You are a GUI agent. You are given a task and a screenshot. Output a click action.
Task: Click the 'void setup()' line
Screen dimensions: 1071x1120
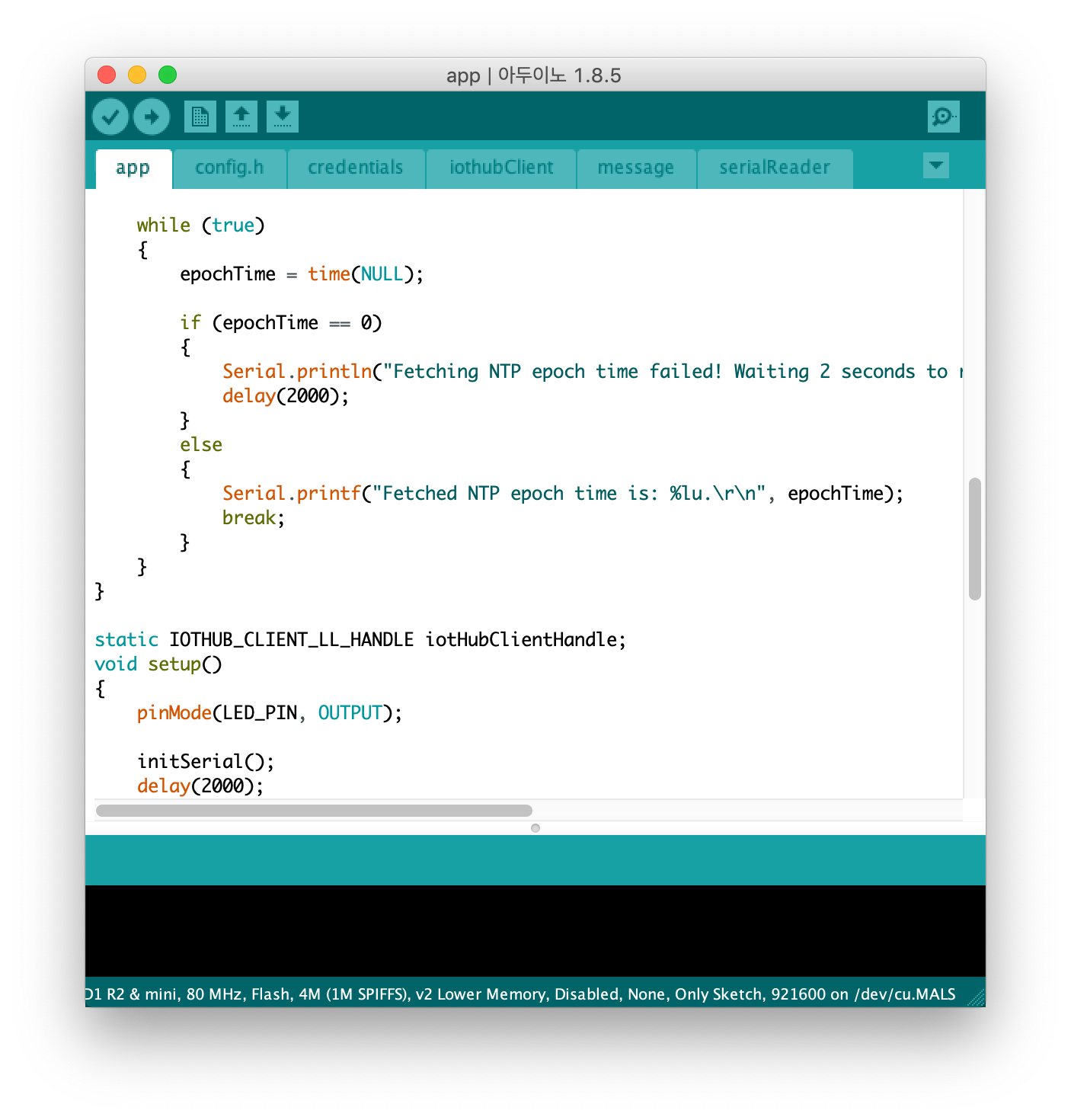click(x=158, y=664)
